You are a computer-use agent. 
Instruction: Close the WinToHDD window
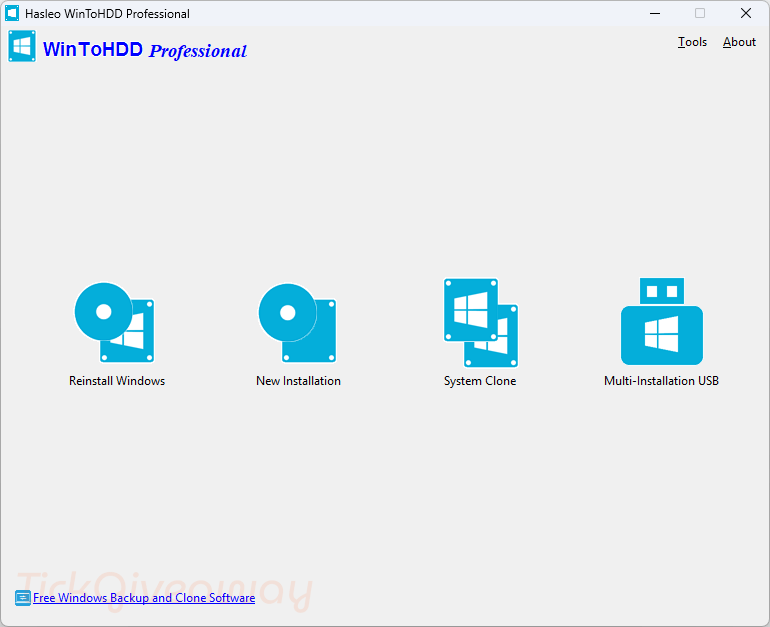pos(745,13)
